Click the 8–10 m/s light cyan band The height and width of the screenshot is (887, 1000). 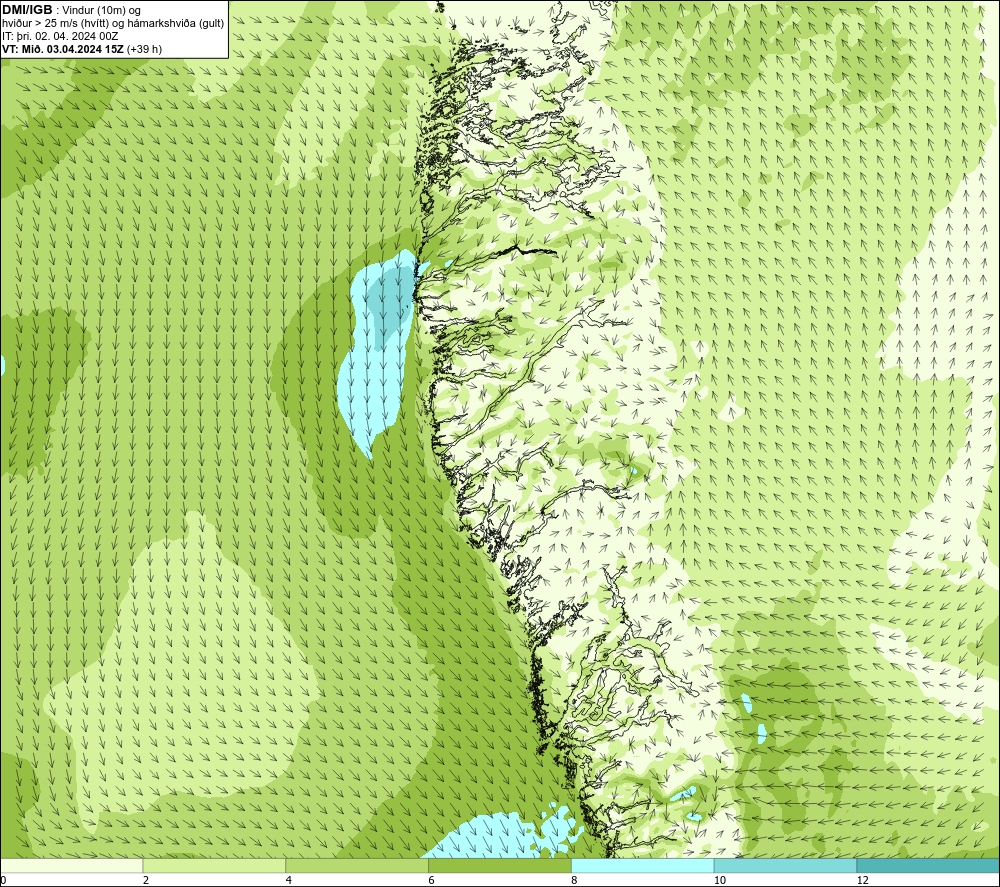click(643, 865)
